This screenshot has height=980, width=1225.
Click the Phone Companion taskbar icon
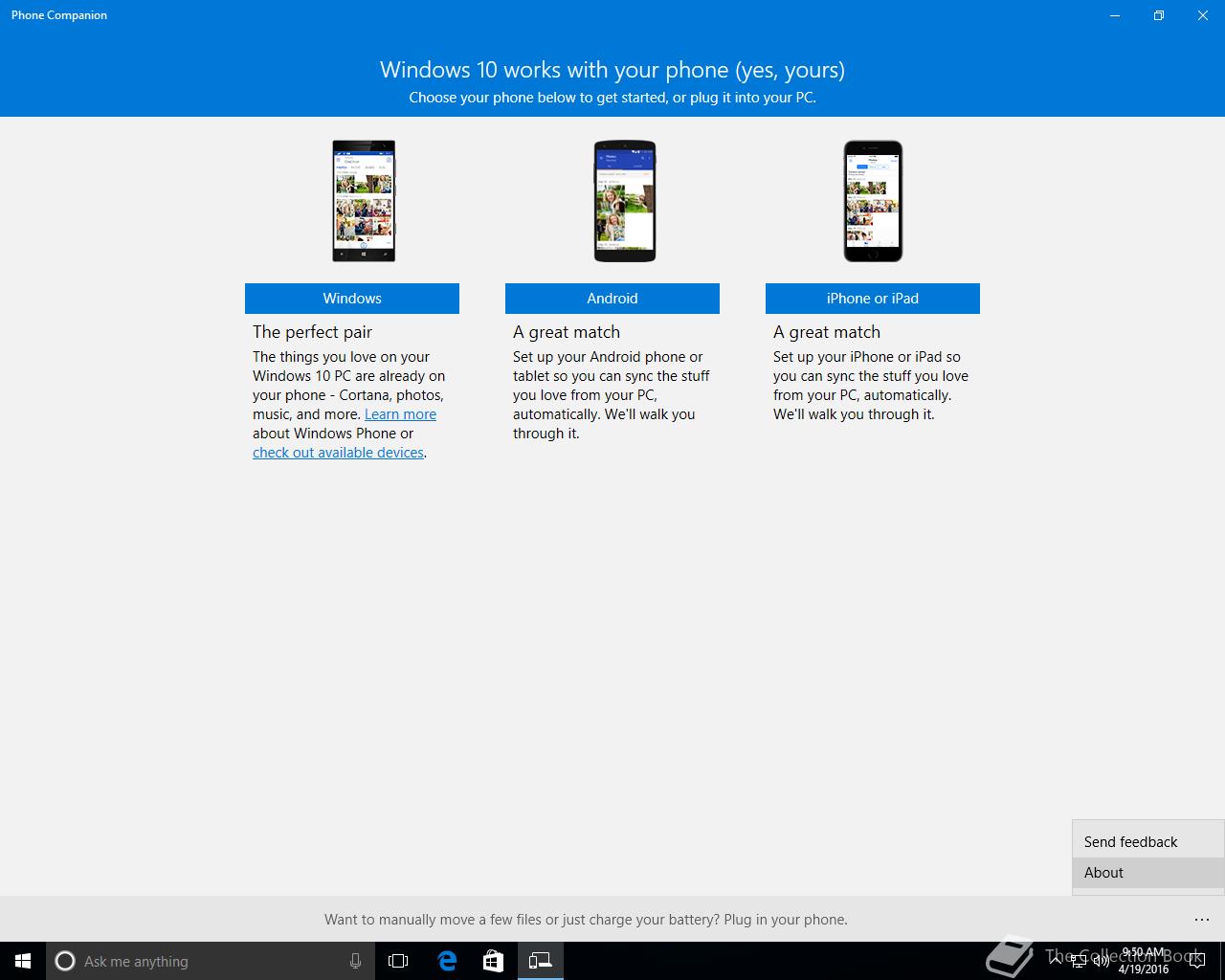[x=541, y=961]
